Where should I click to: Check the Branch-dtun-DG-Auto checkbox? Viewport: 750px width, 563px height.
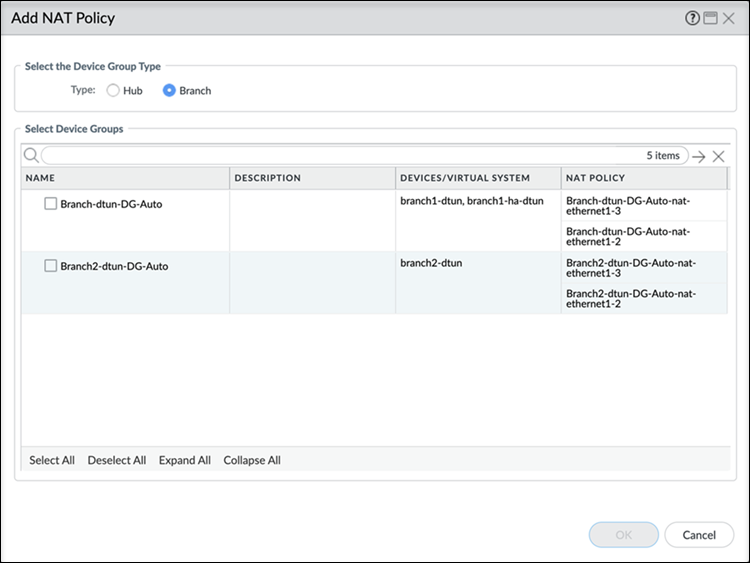(51, 204)
